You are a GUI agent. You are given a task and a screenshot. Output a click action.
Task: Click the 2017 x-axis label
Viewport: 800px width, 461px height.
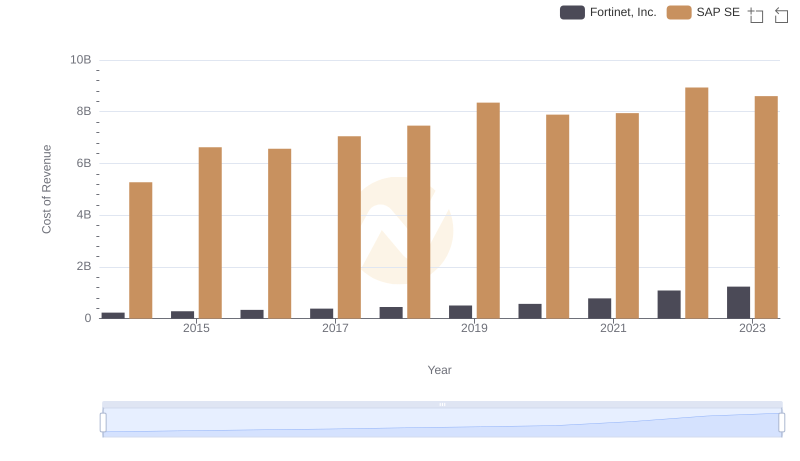[335, 328]
